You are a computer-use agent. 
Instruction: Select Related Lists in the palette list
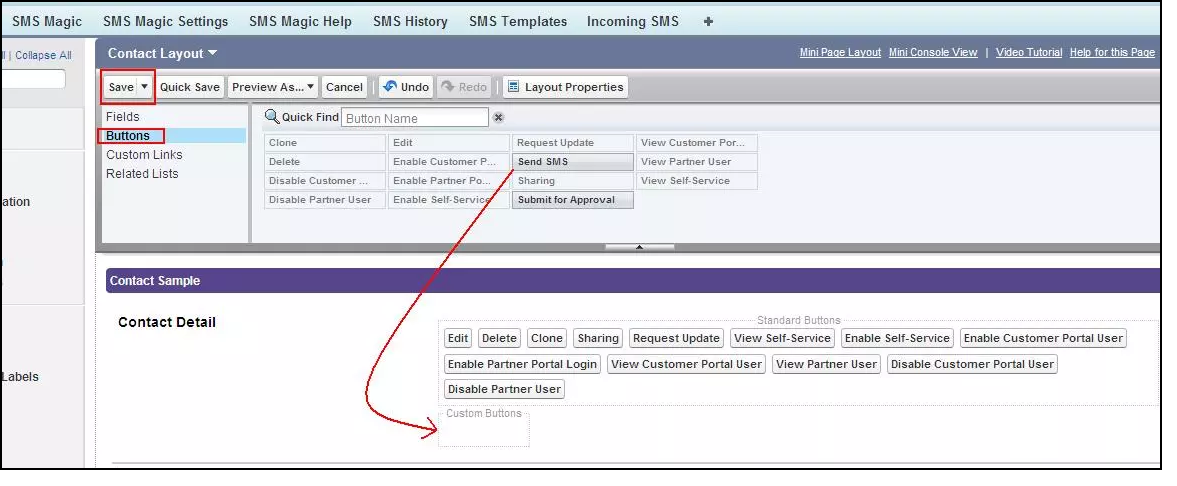pos(142,174)
